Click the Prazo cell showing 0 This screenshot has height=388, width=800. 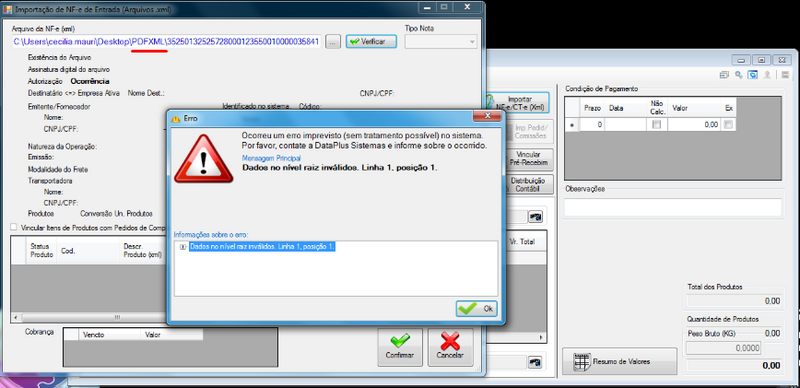pos(592,124)
